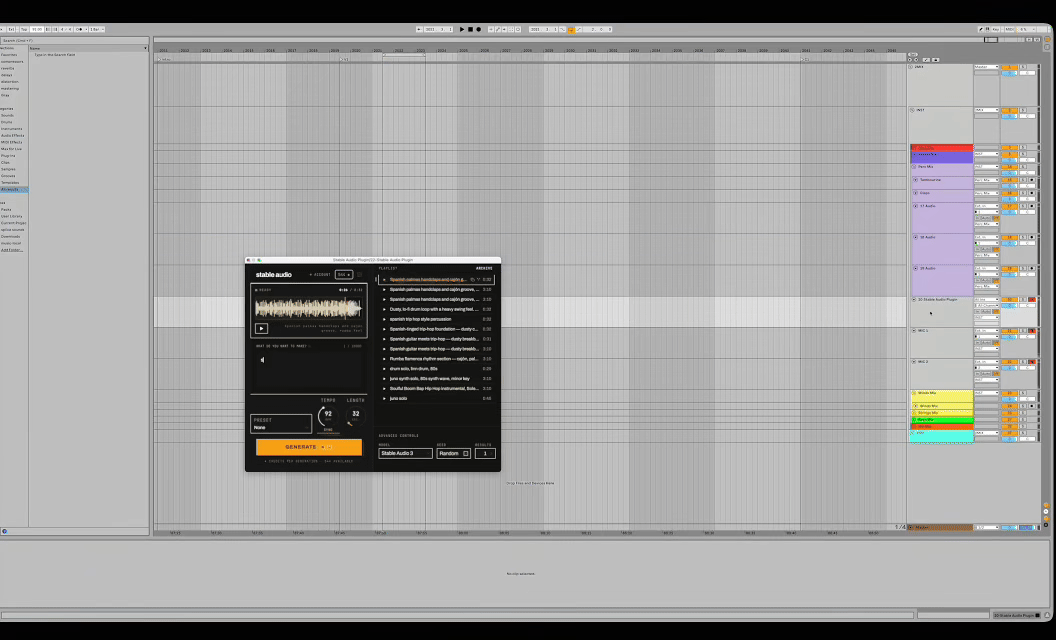Copy prompt icon on first playlist row
The width and height of the screenshot is (1056, 640).
tap(473, 280)
